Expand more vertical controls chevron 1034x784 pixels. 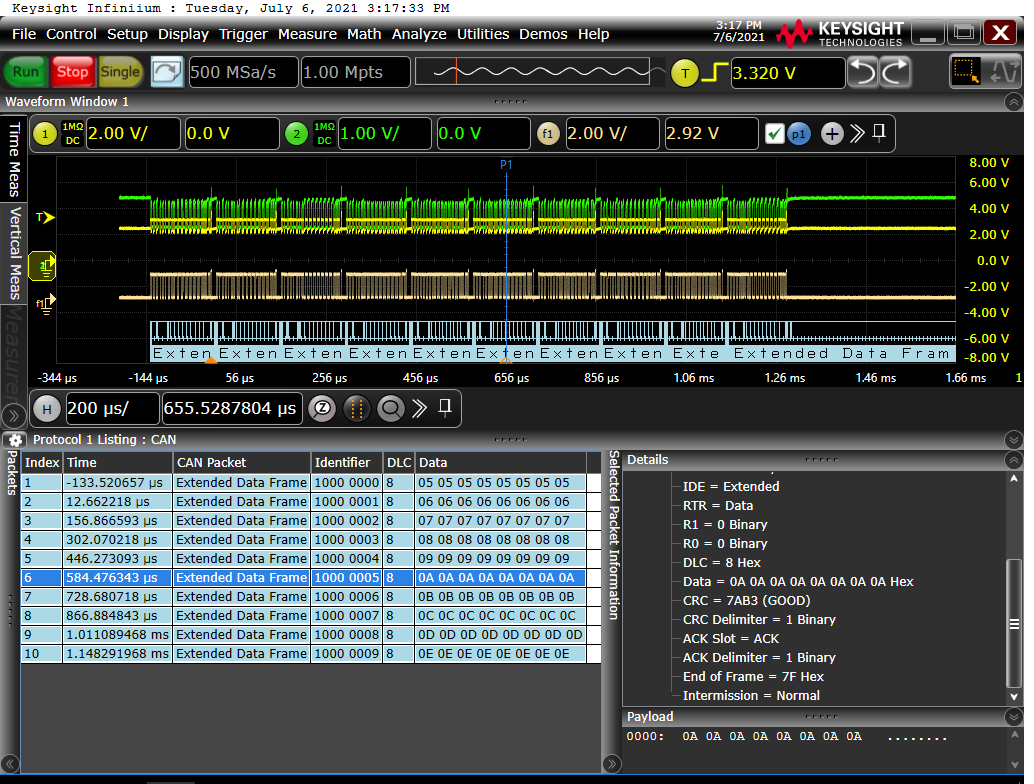click(857, 134)
